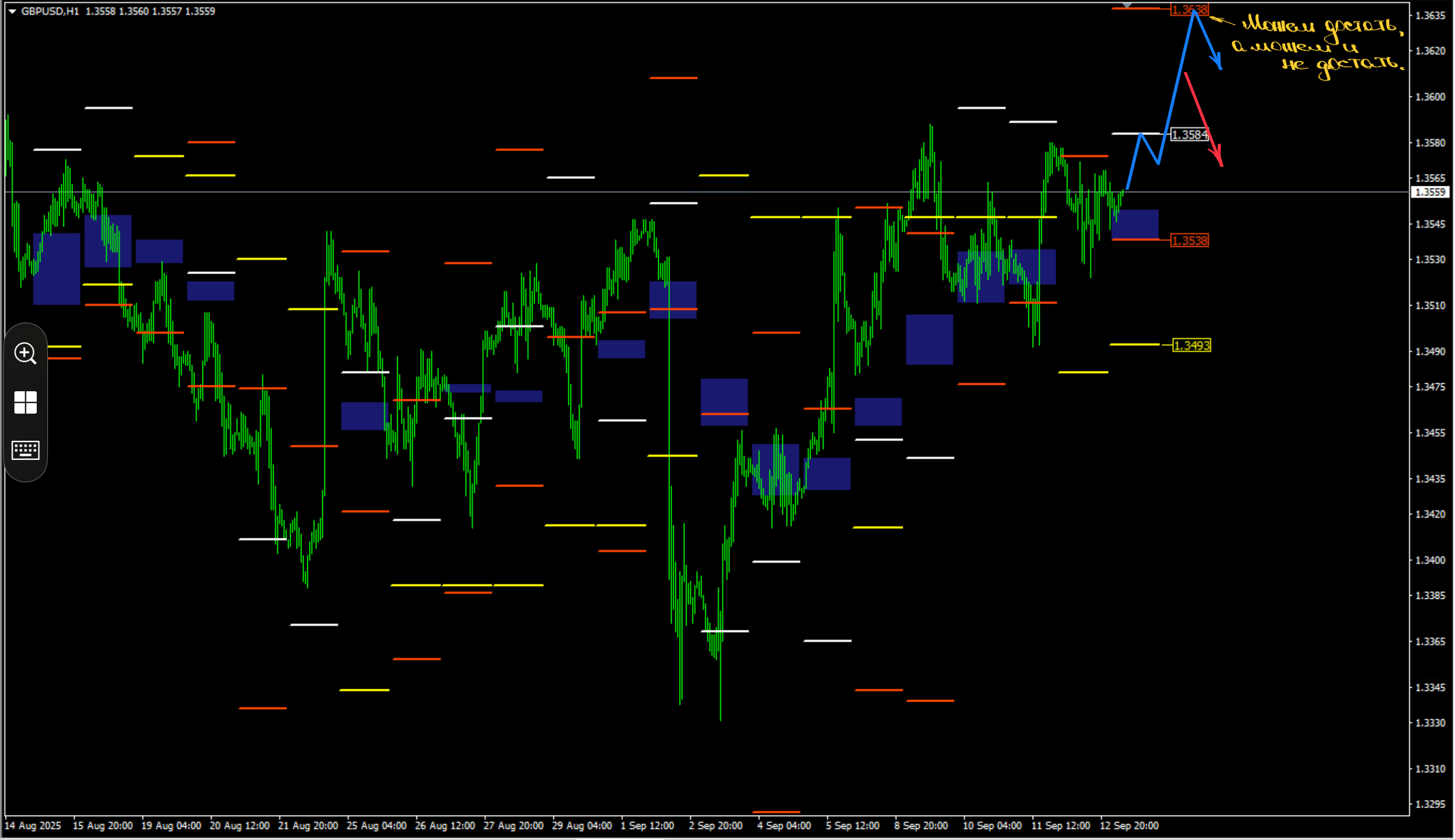
Task: Click the GBPUSD,H1 chart title text
Action: click(50, 11)
